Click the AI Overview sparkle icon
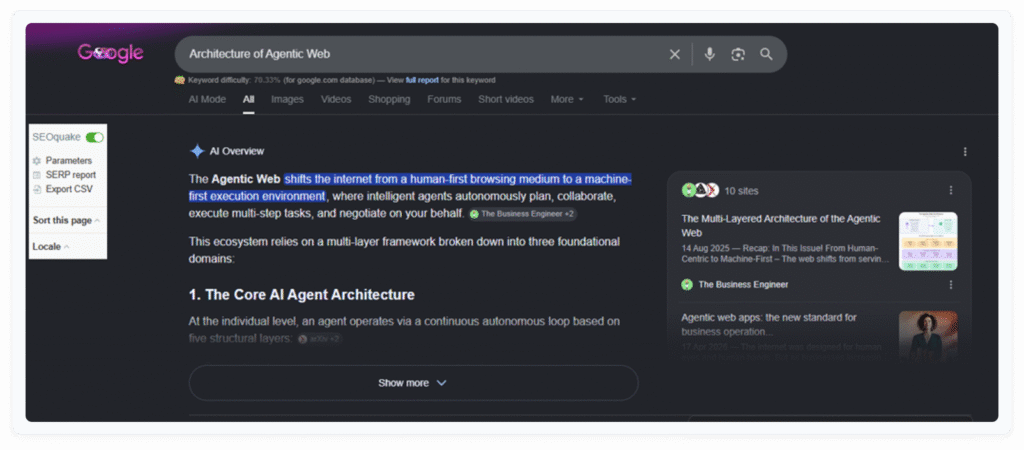The image size is (1024, 450). pos(197,151)
